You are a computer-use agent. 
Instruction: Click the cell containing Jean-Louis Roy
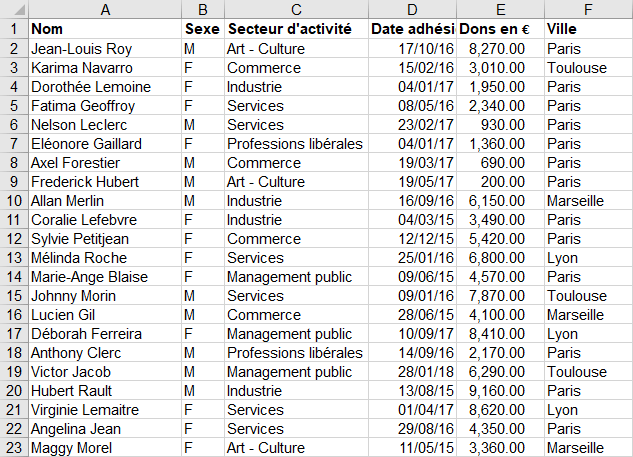(x=105, y=48)
